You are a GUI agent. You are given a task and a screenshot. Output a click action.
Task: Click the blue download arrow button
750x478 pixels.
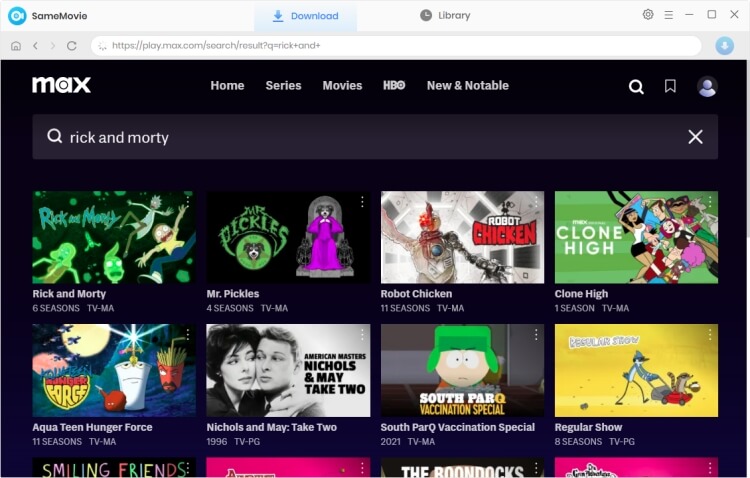(725, 45)
